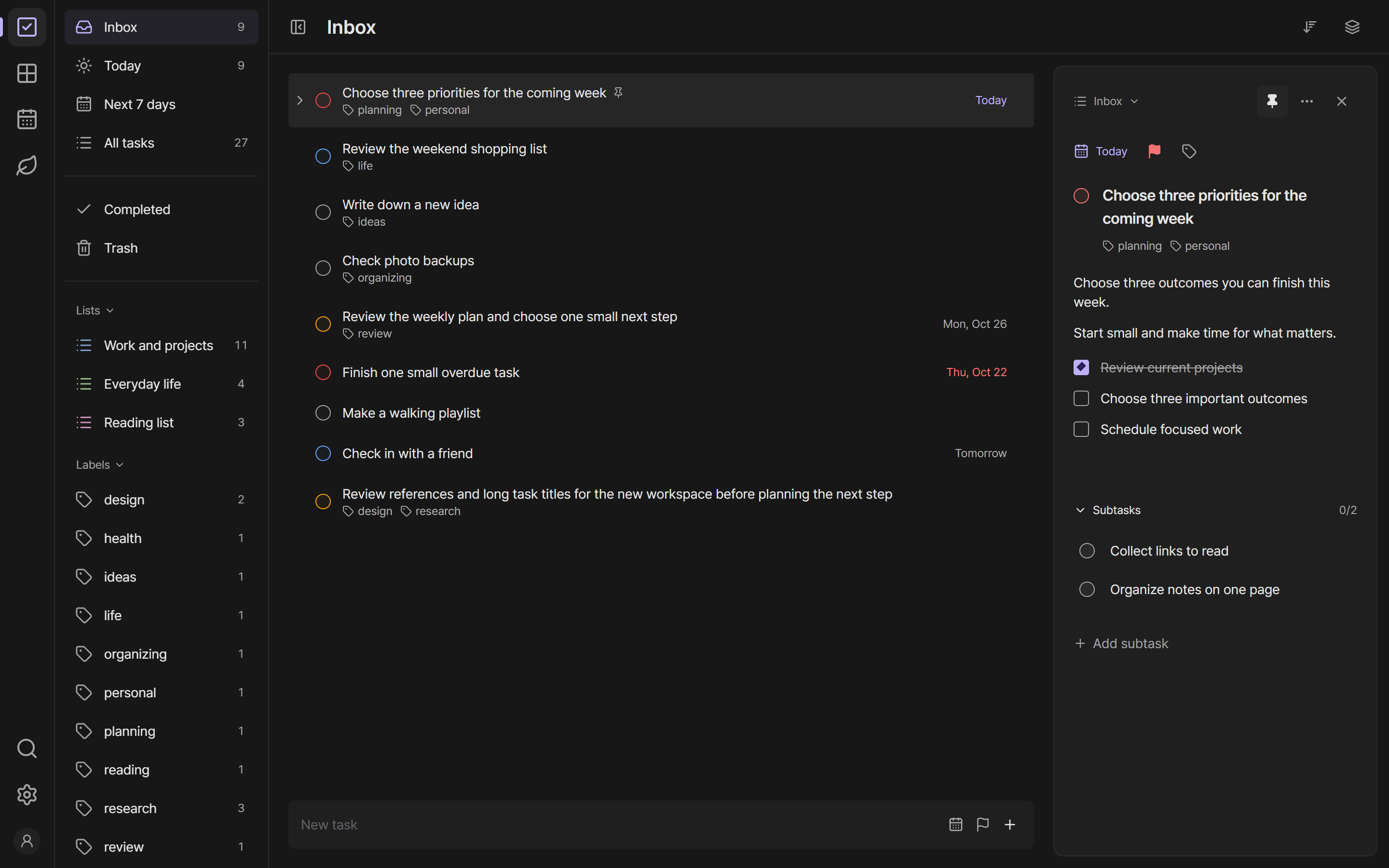1389x868 pixels.
Task: Open the research label in the sidebar
Action: pos(161,808)
